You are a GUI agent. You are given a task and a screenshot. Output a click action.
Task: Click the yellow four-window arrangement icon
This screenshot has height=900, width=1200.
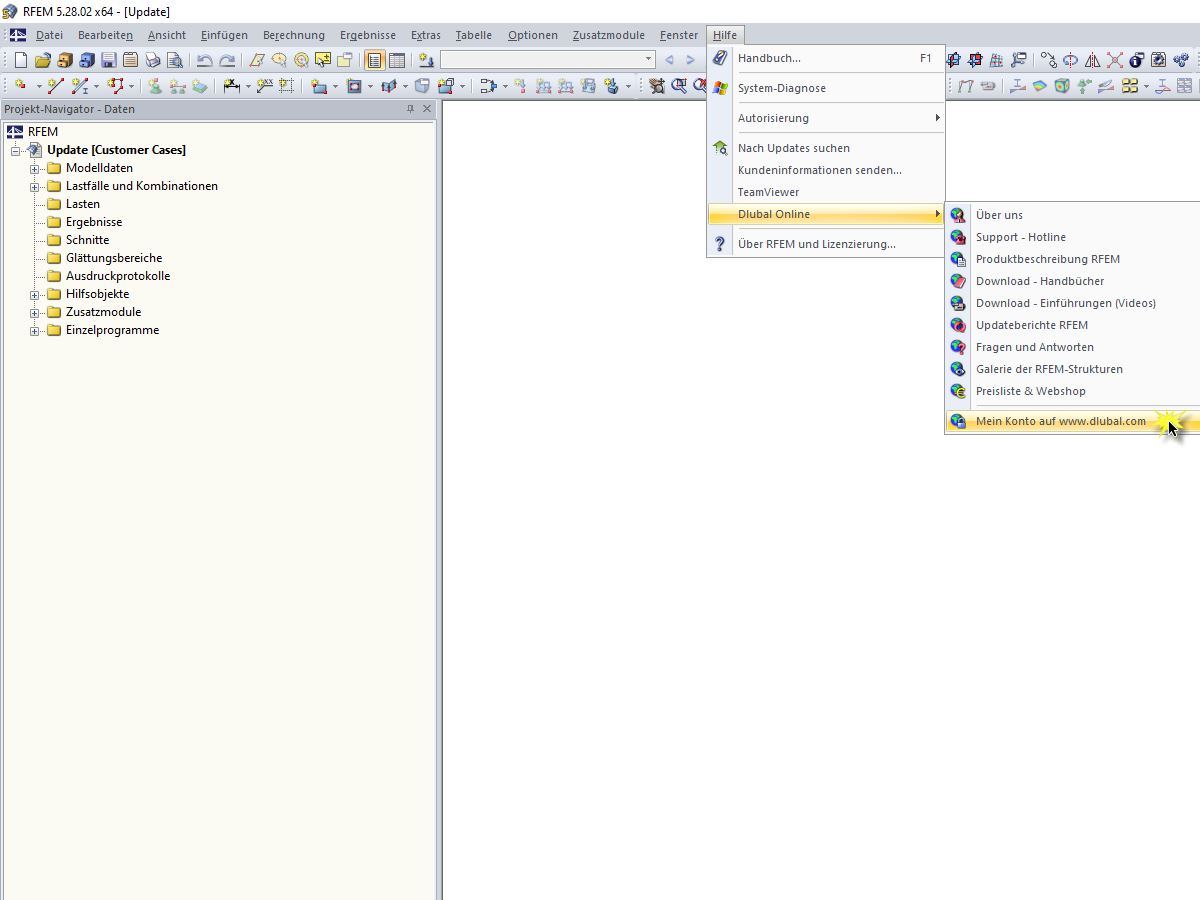(1130, 86)
